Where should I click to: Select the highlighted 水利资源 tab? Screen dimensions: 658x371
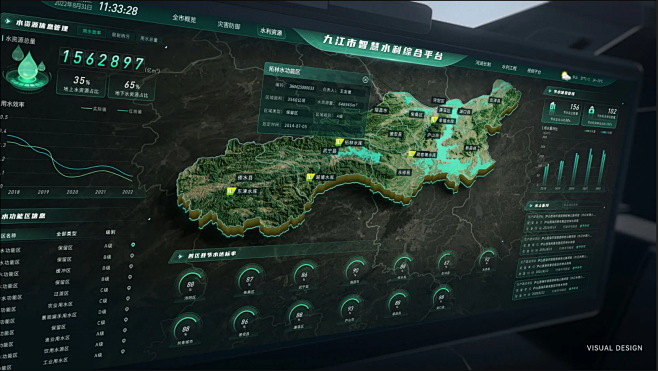click(271, 31)
